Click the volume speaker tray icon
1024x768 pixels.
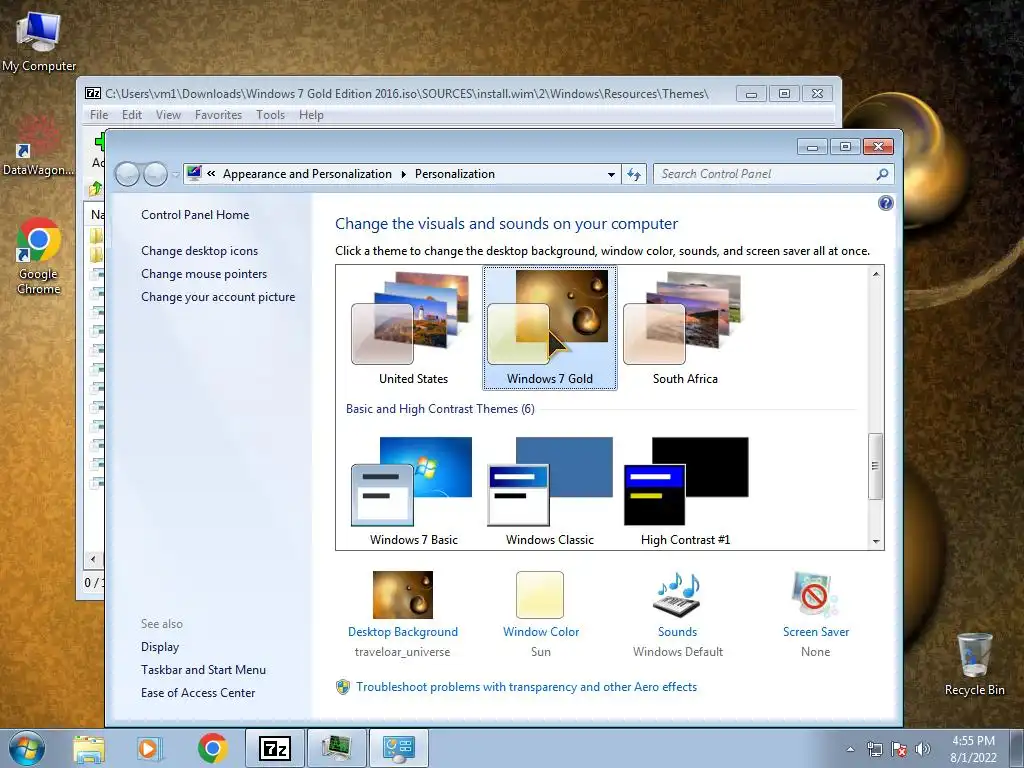[923, 749]
